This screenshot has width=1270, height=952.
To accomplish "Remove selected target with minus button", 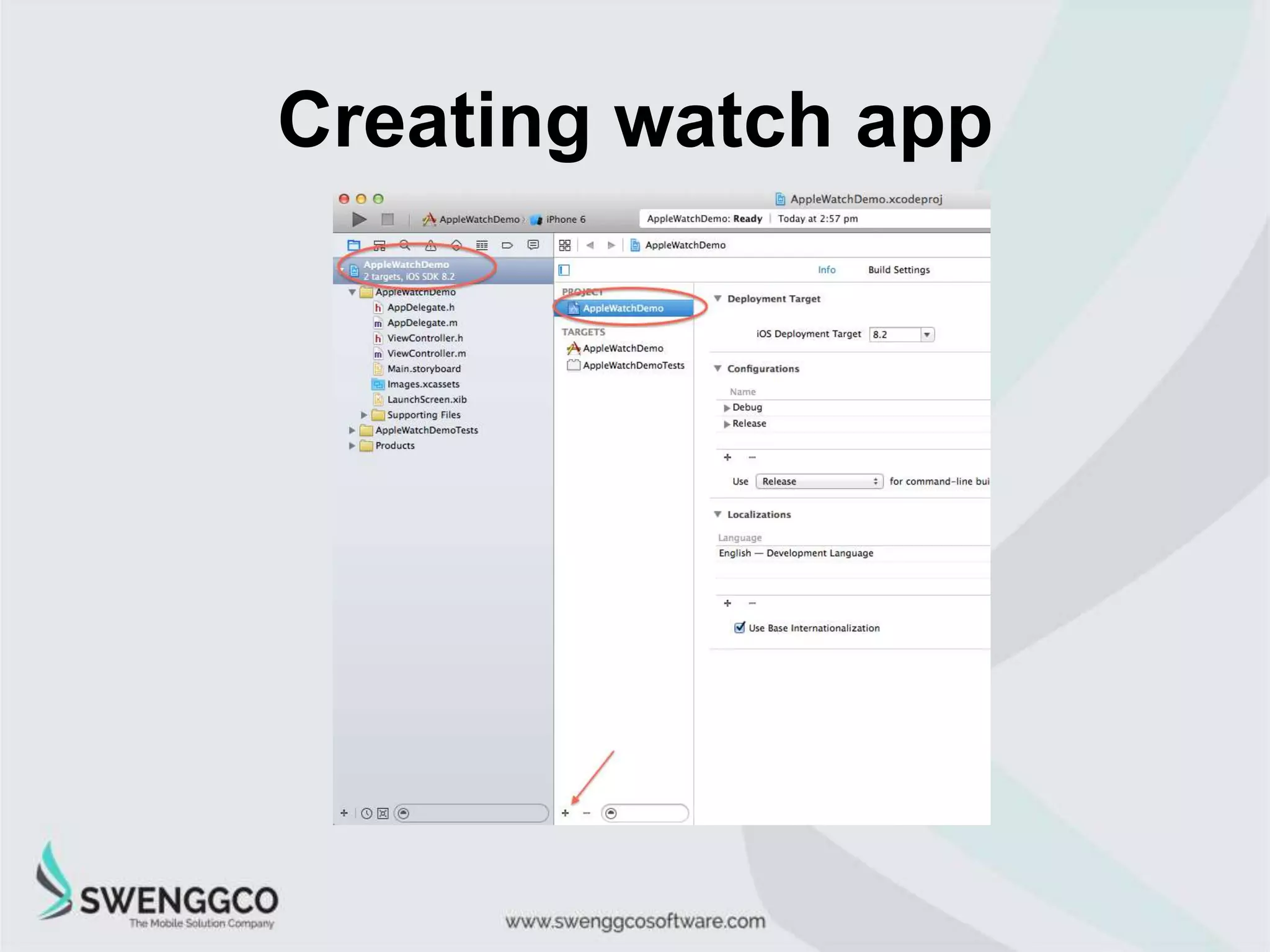I will (587, 813).
